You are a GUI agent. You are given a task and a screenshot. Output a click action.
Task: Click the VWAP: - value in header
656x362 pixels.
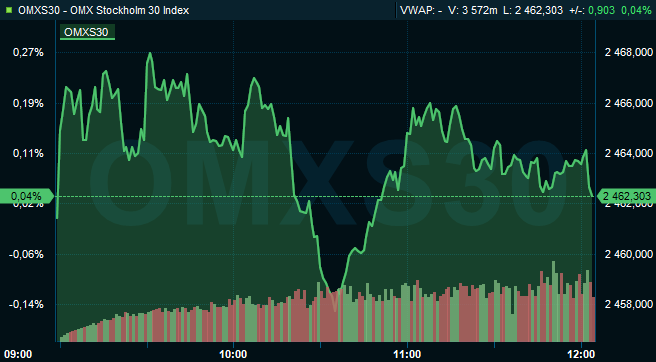coord(421,10)
